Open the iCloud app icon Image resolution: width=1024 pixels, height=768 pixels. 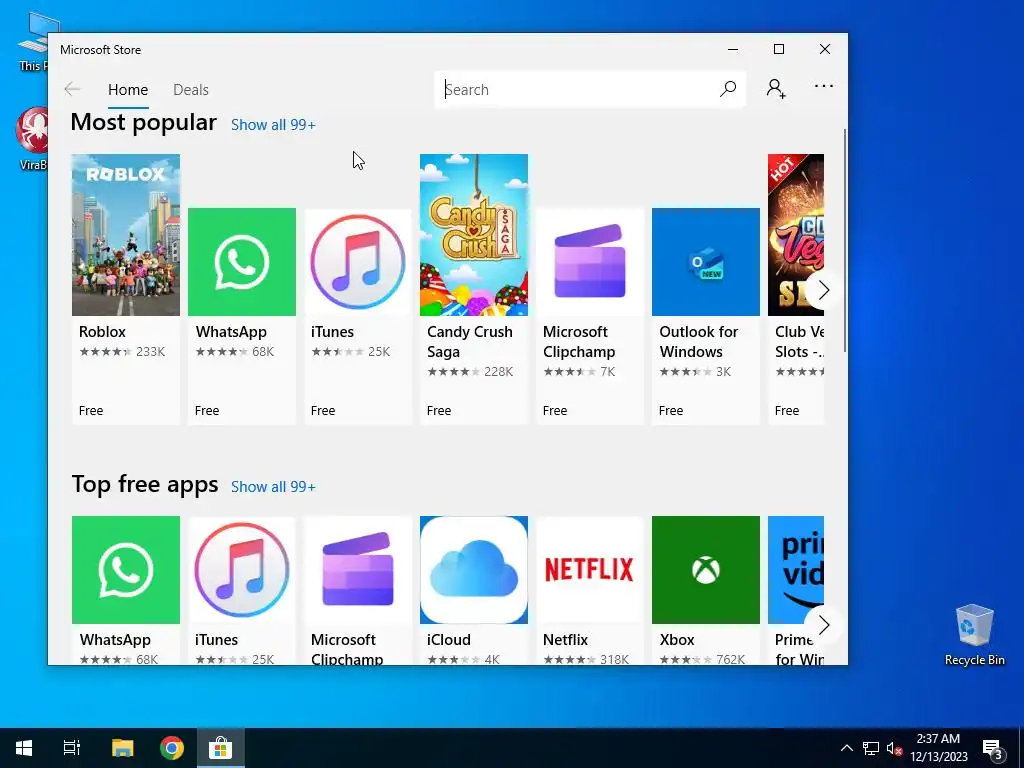point(473,570)
